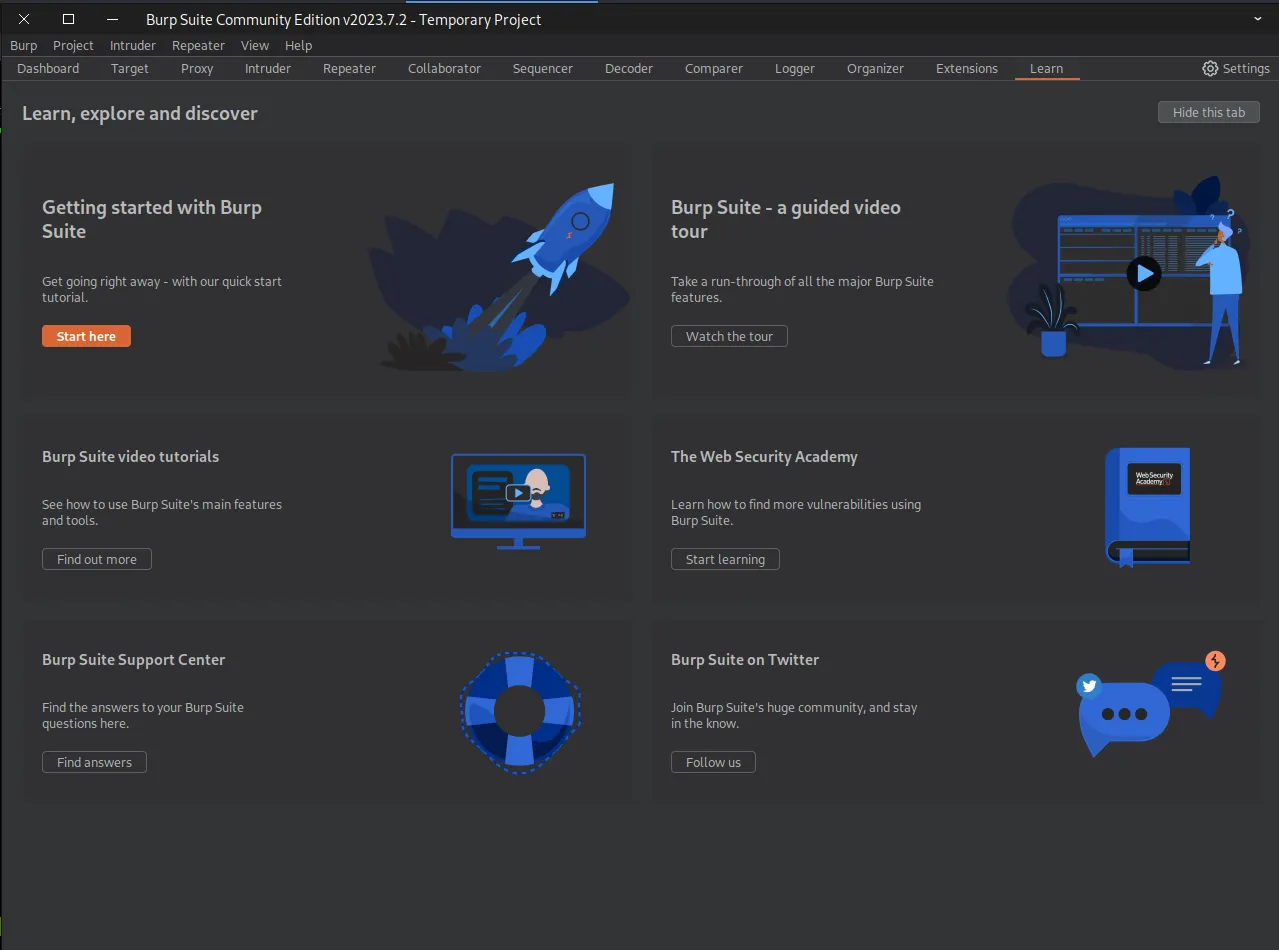The width and height of the screenshot is (1279, 950).
Task: Open the Intruder menu in menu bar
Action: point(133,46)
